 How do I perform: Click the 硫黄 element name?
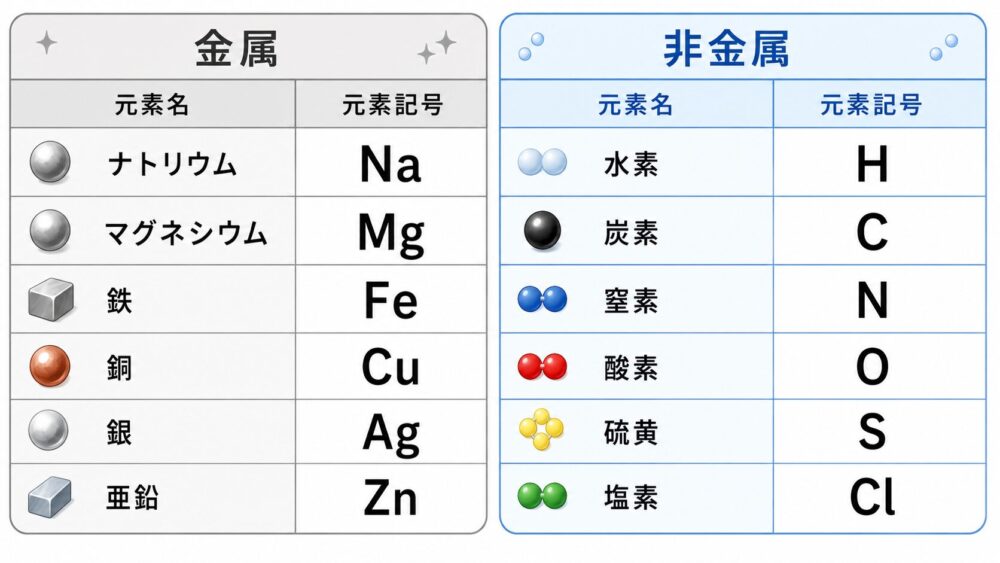point(631,433)
